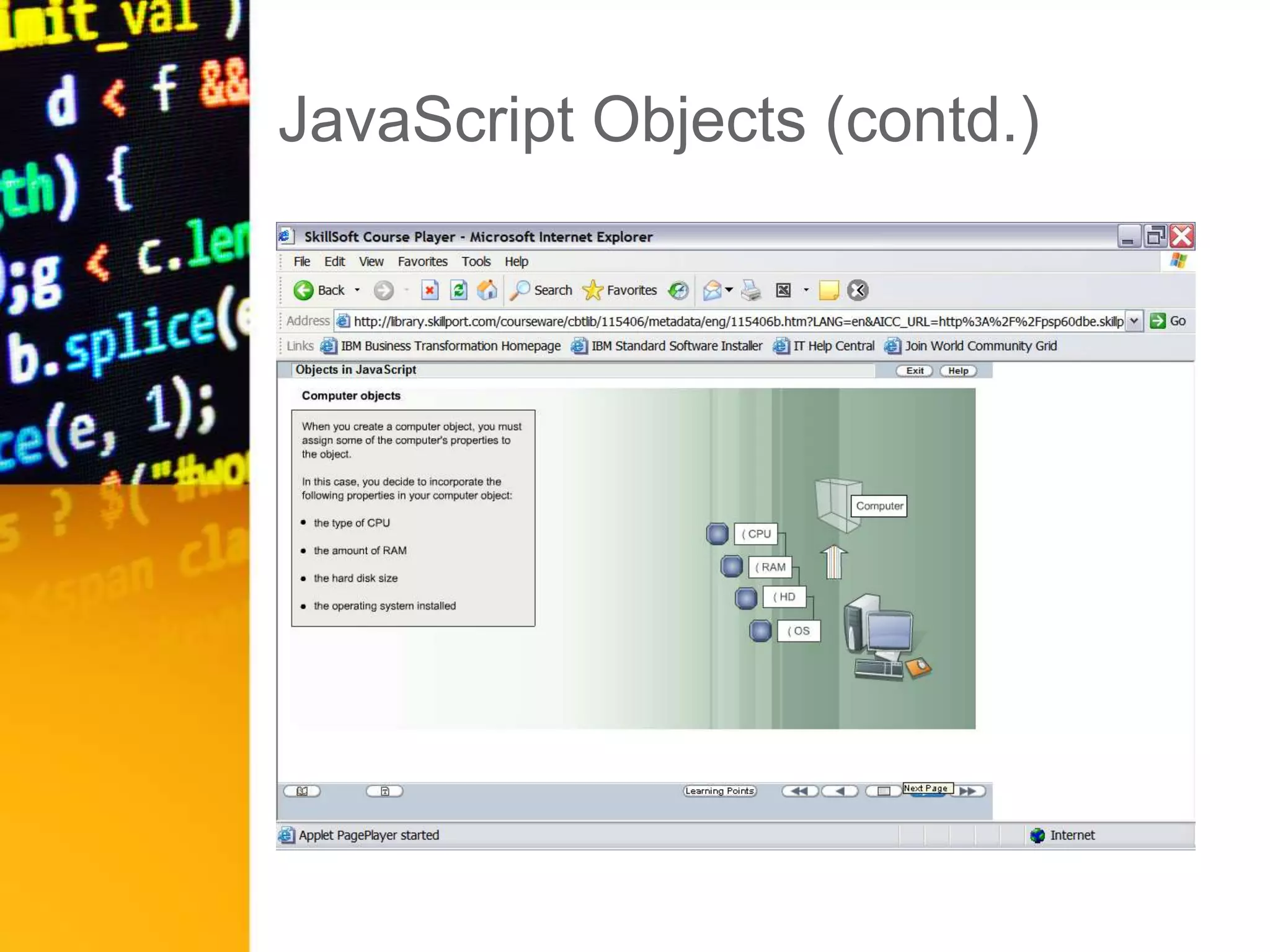Minimize the Internet Explorer window
The height and width of the screenshot is (952, 1270).
coord(1129,236)
